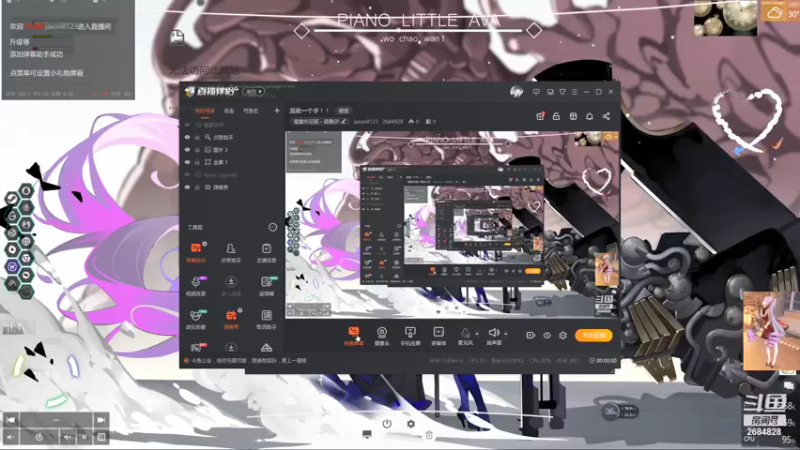
Task: Add a new scene with plus button
Action: click(x=277, y=110)
